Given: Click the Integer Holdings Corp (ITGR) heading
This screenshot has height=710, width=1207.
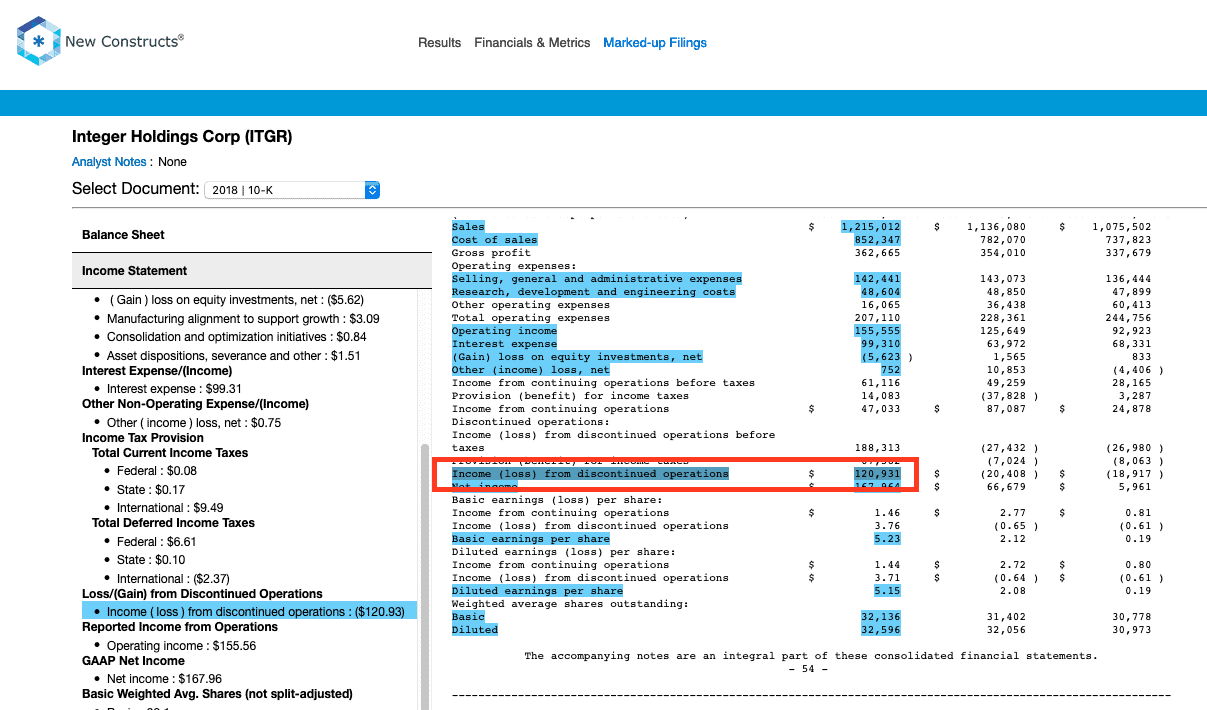Looking at the screenshot, I should (182, 137).
